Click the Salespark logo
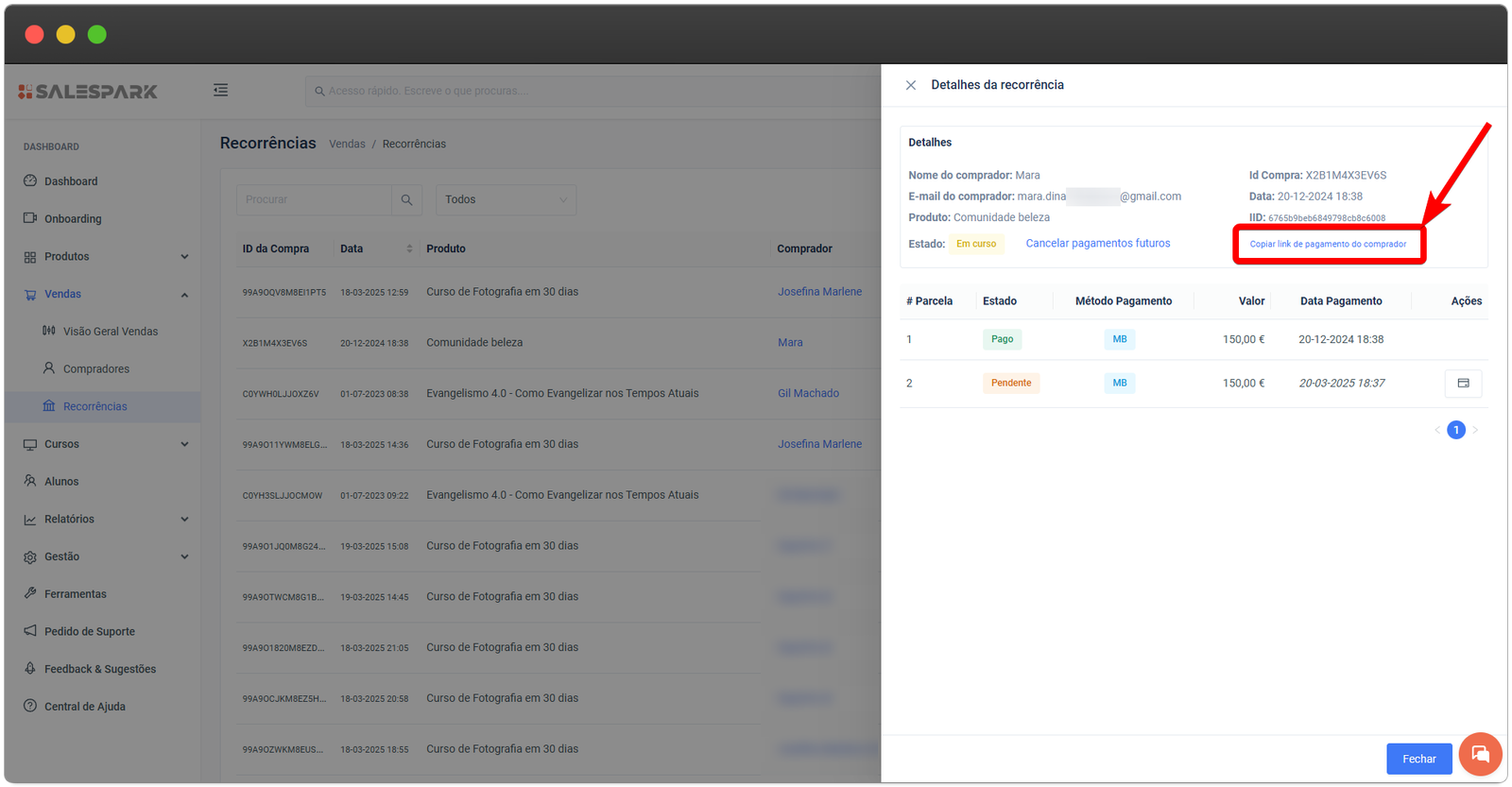This screenshot has height=787, width=1512. (x=88, y=92)
